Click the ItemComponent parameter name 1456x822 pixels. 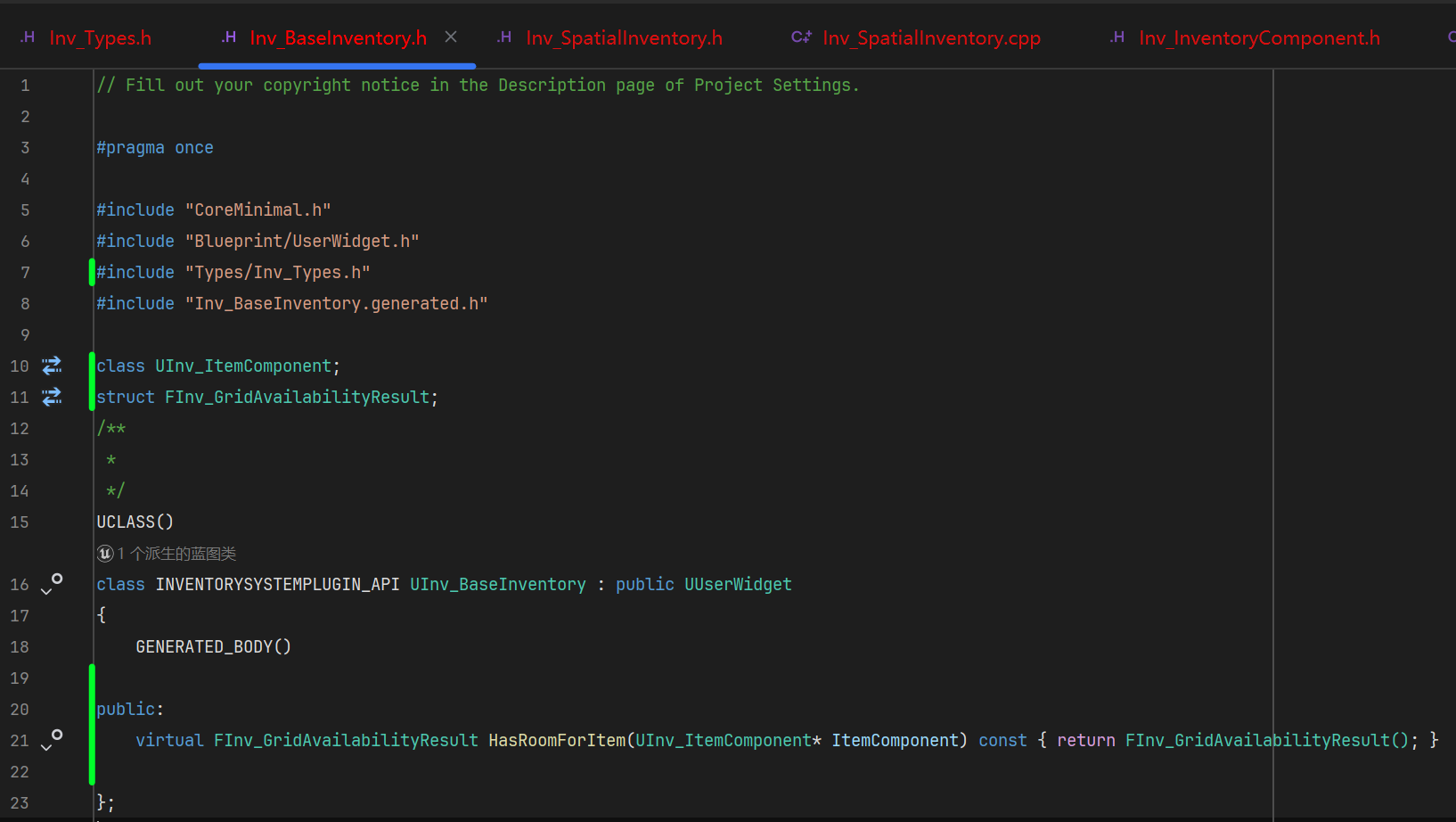click(895, 741)
